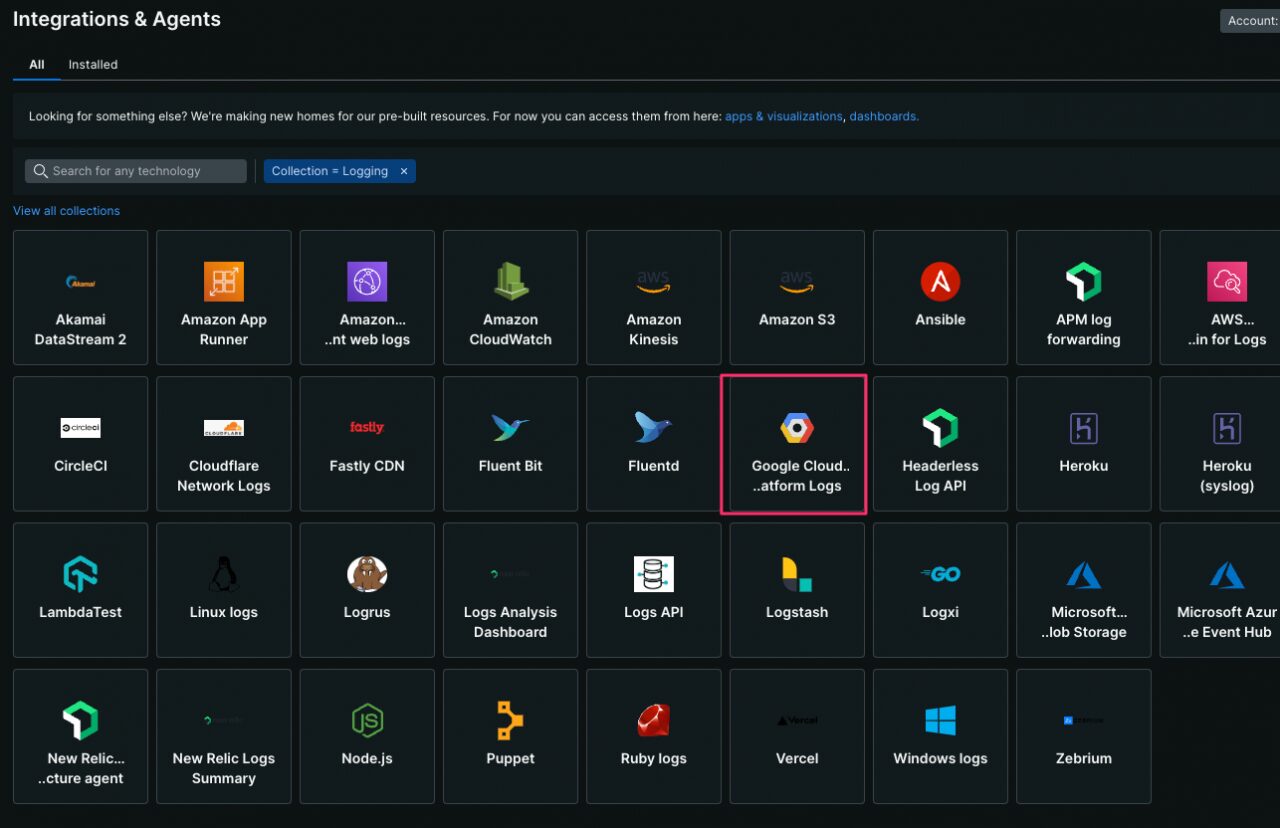Remove the Collection = Logging filter
The height and width of the screenshot is (828, 1280).
coord(404,171)
